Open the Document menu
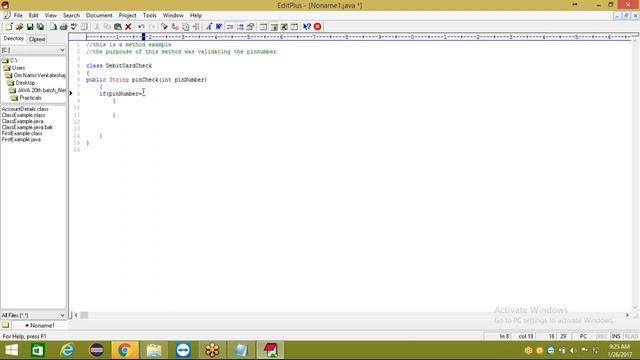The width and height of the screenshot is (640, 360). (x=99, y=16)
